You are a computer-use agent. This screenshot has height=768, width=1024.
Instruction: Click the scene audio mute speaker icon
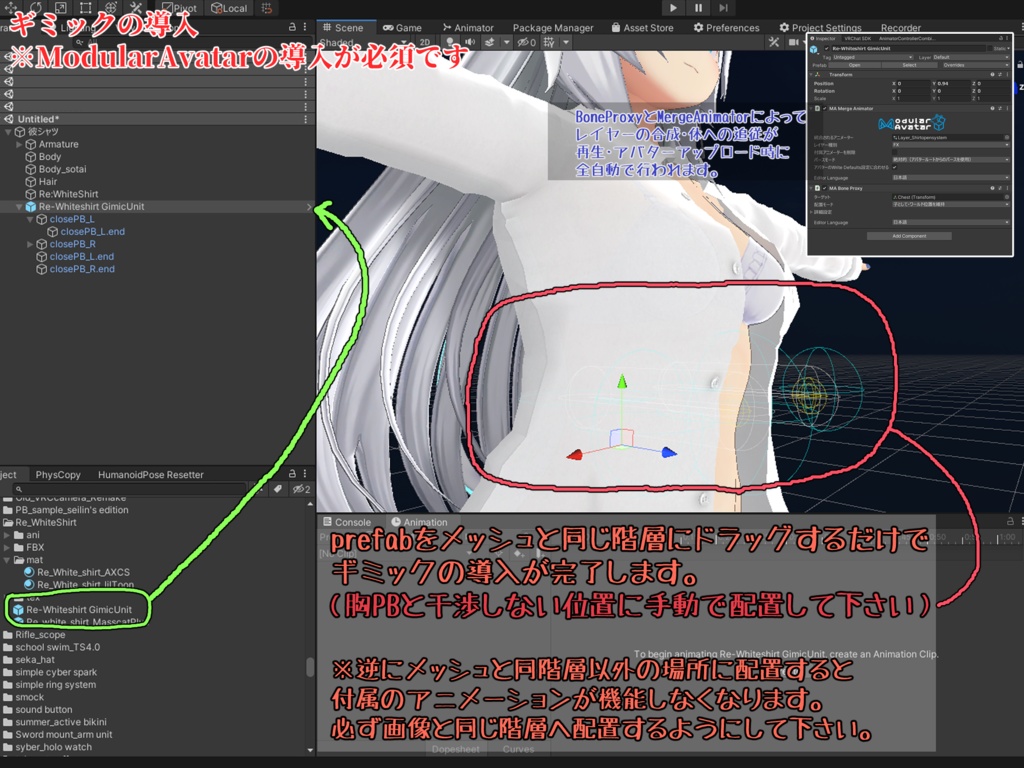470,42
